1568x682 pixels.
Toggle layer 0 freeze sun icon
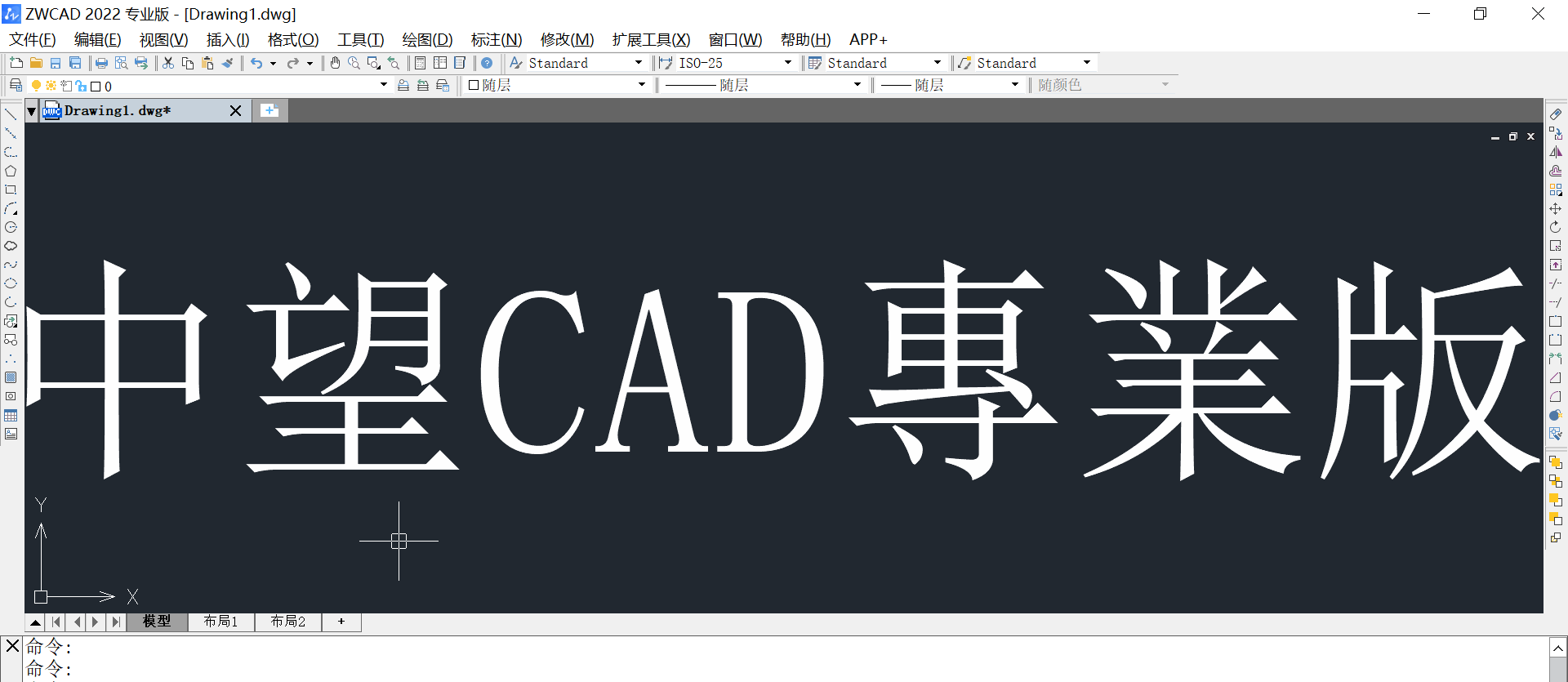(51, 86)
